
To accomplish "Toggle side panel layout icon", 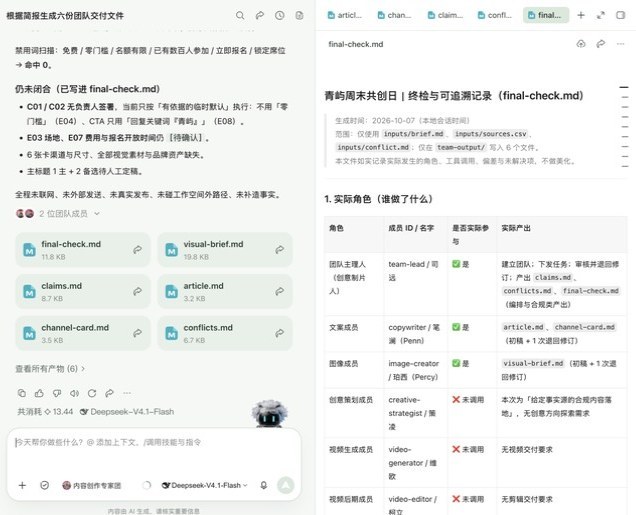I will pyautogui.click(x=621, y=15).
